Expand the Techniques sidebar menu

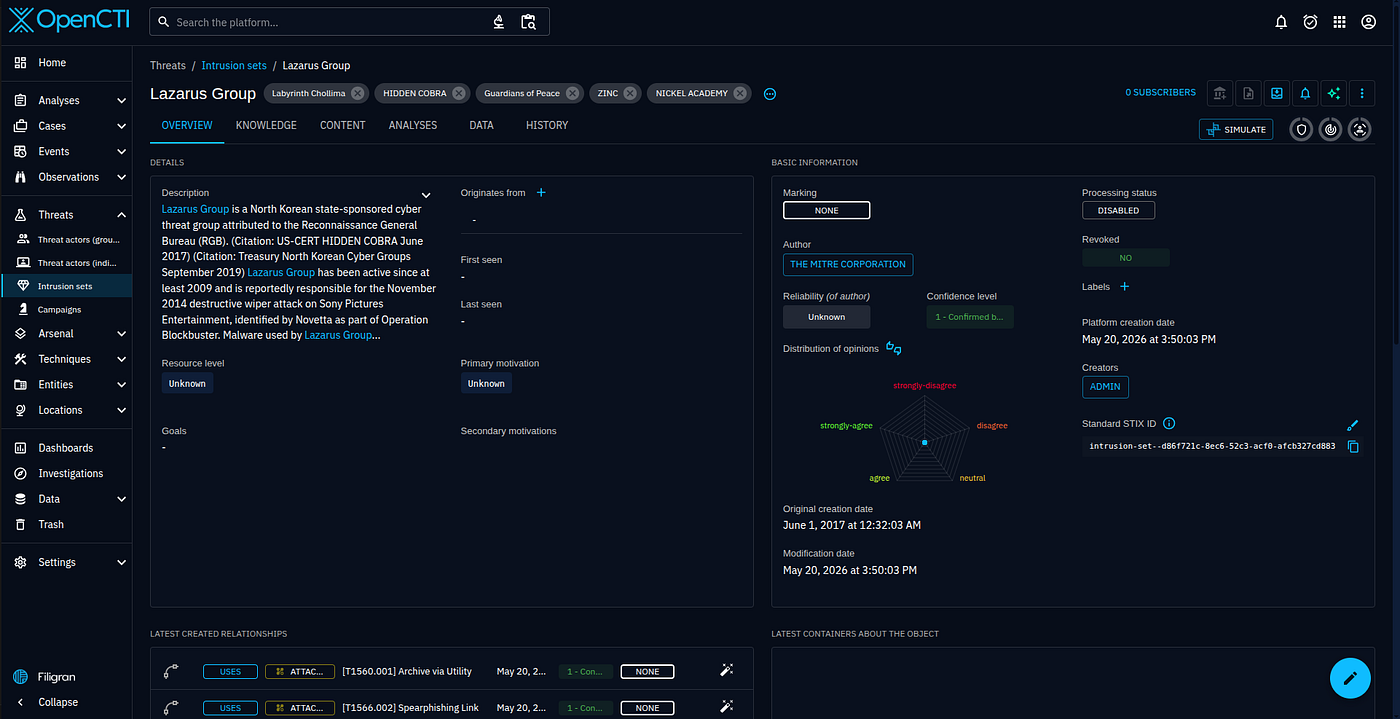(121, 359)
